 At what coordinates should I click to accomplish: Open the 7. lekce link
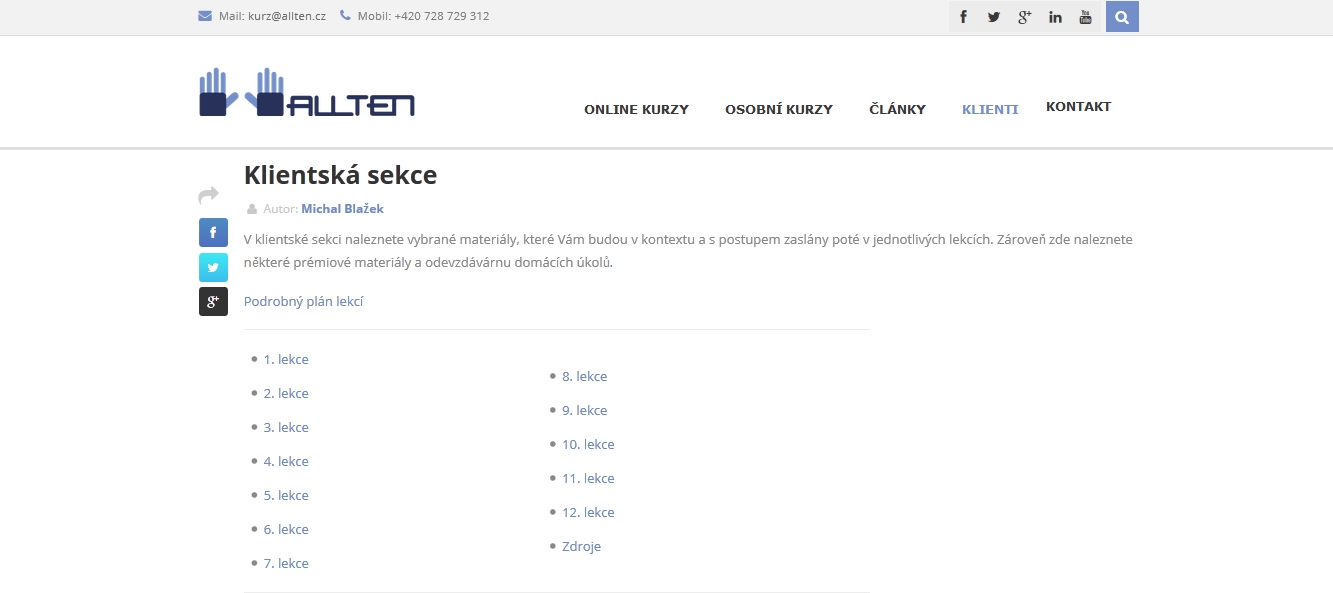point(286,563)
